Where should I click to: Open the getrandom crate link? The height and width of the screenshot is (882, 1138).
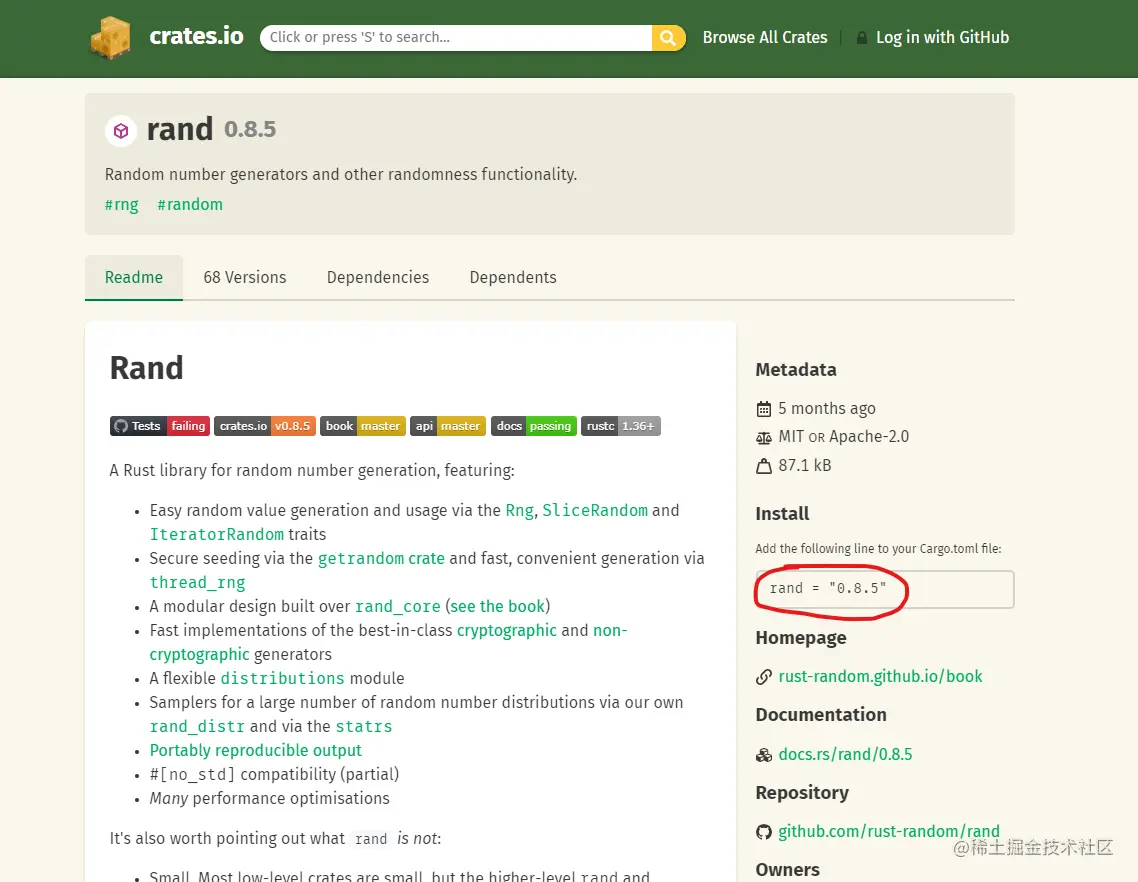coord(381,558)
